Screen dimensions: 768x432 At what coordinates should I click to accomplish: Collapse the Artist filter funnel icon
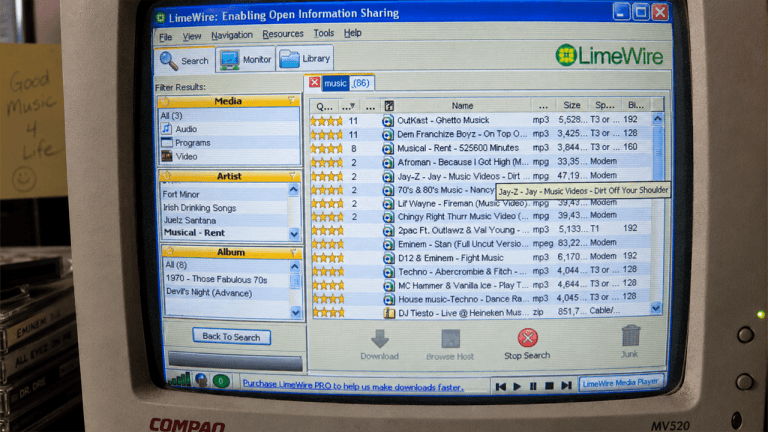pyautogui.click(x=292, y=175)
